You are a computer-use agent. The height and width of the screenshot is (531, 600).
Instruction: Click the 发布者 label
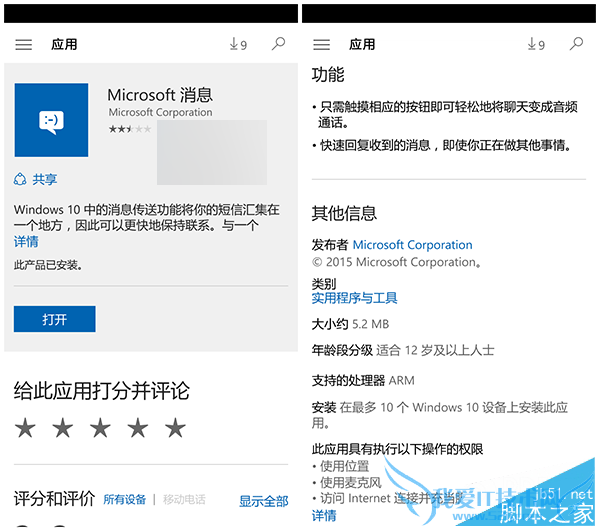330,245
